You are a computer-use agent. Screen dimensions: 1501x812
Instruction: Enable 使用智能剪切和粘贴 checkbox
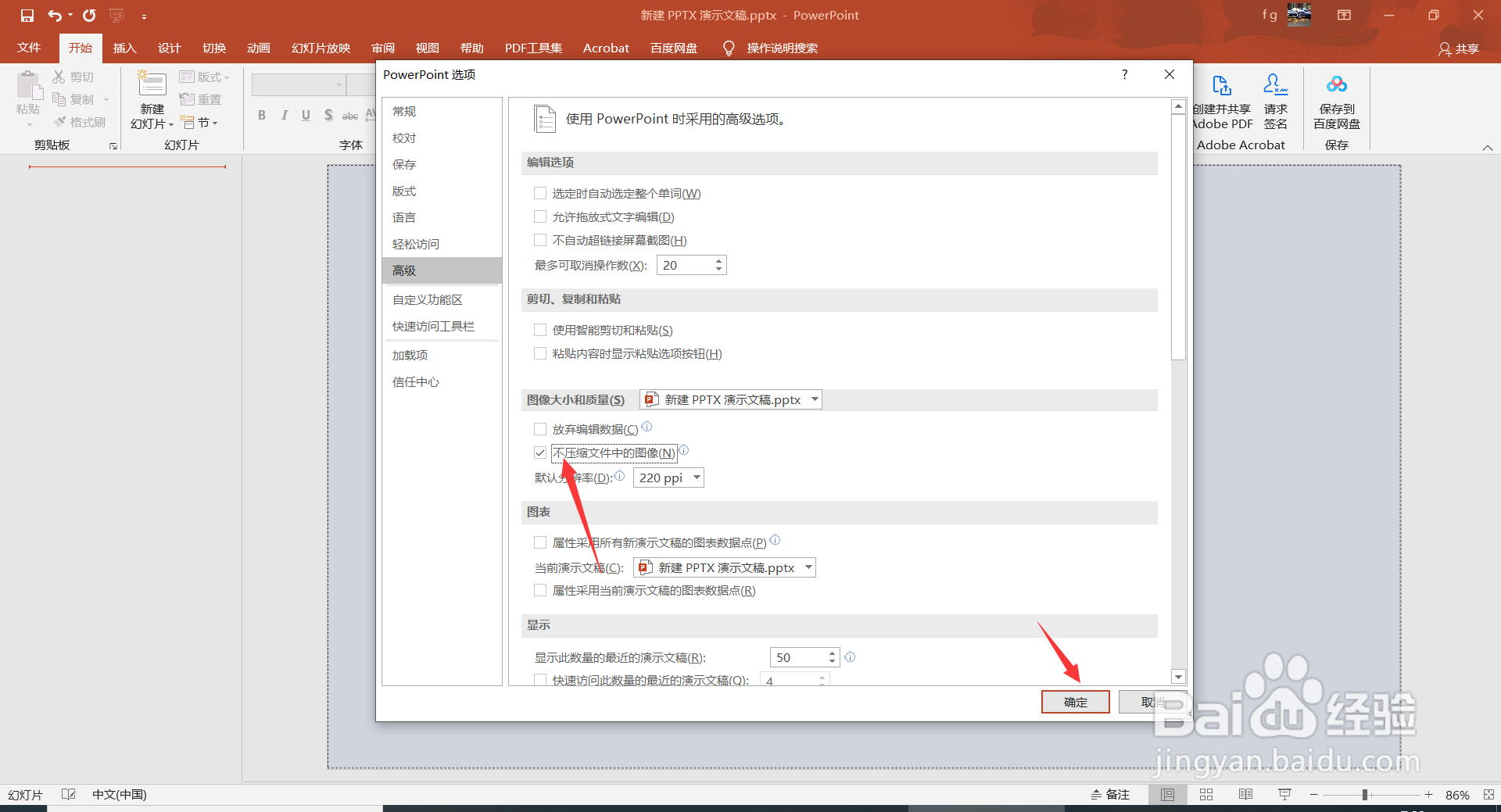[540, 330]
